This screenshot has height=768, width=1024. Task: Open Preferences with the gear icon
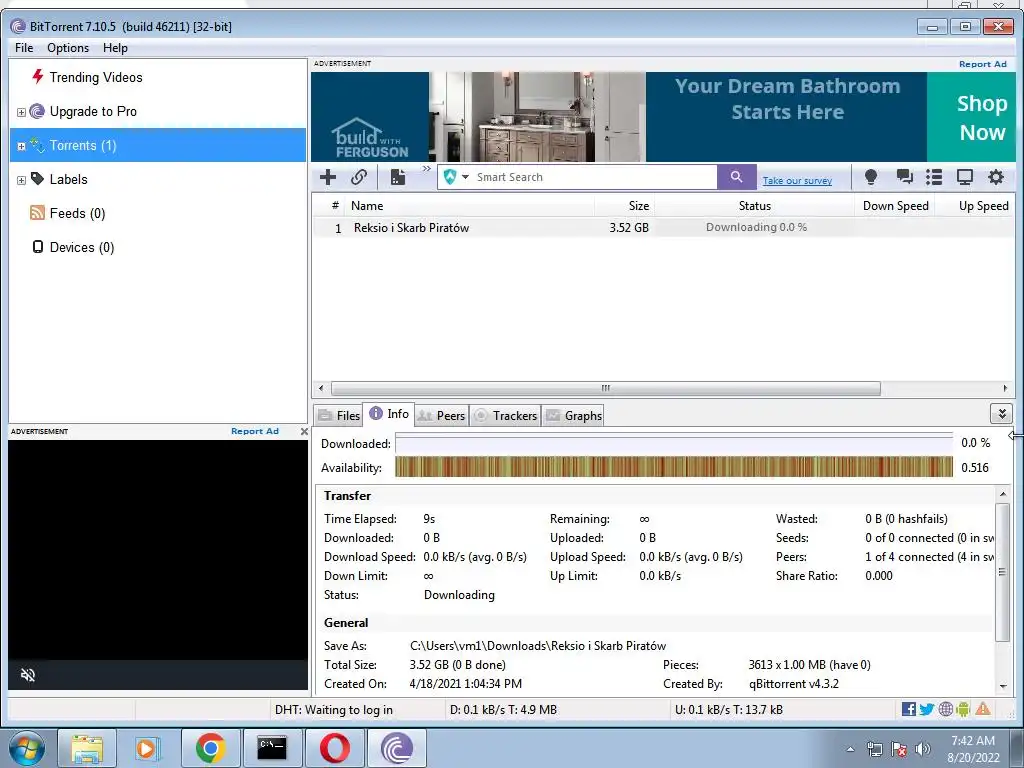pyautogui.click(x=995, y=177)
